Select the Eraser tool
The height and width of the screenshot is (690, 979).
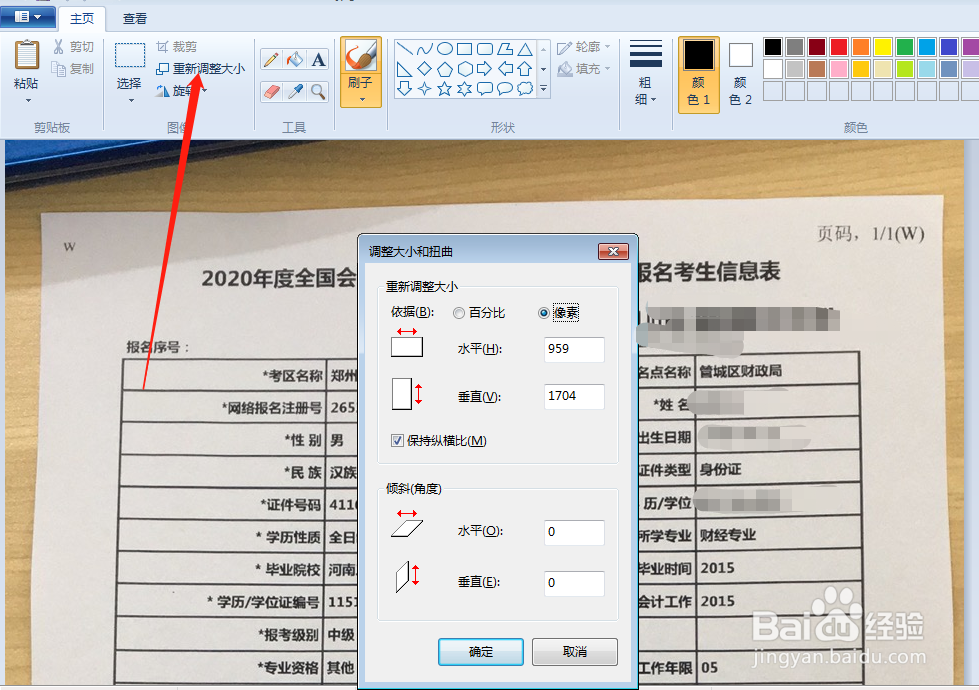[271, 92]
